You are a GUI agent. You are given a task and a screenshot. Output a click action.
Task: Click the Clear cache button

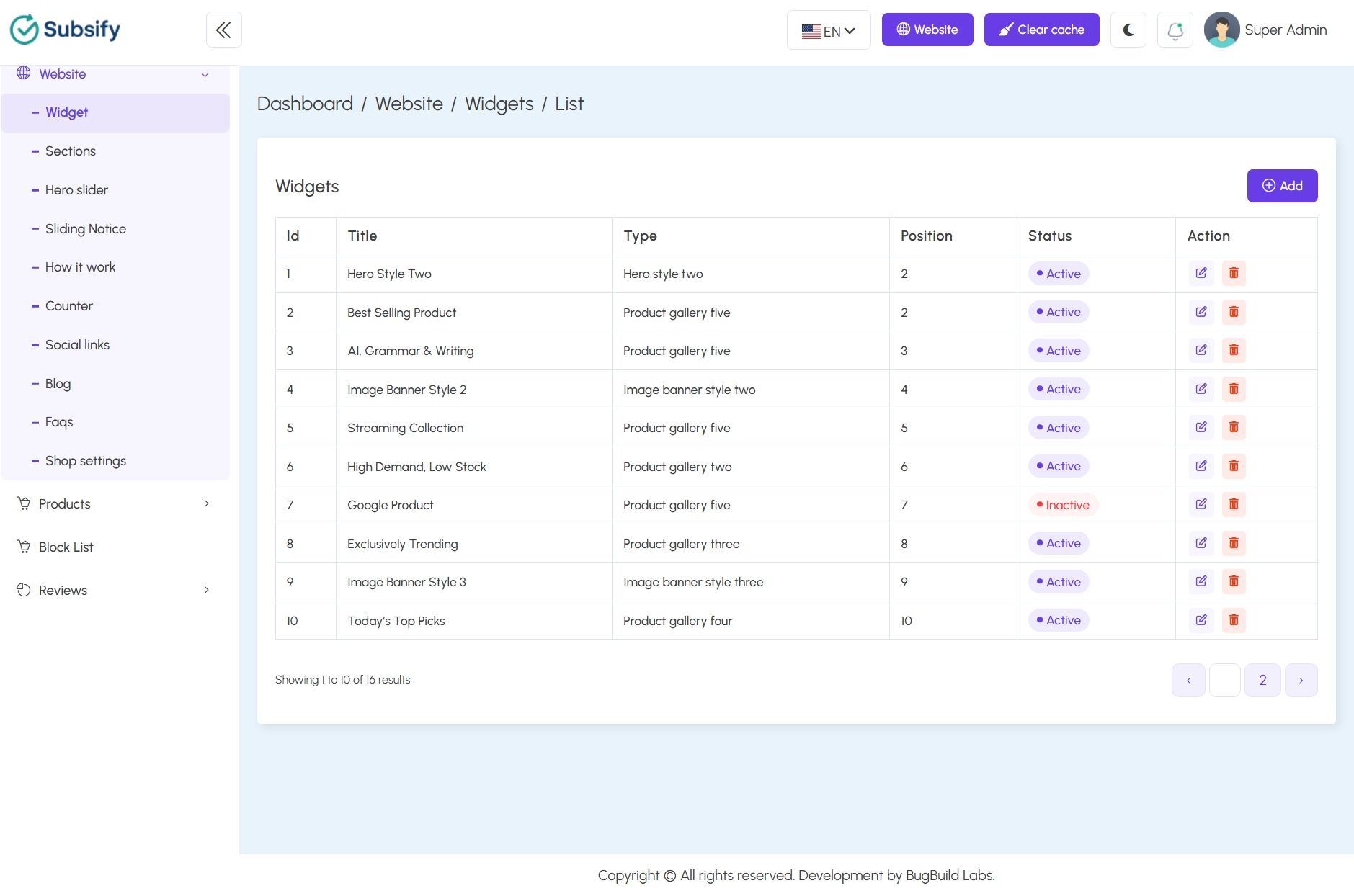tap(1041, 30)
